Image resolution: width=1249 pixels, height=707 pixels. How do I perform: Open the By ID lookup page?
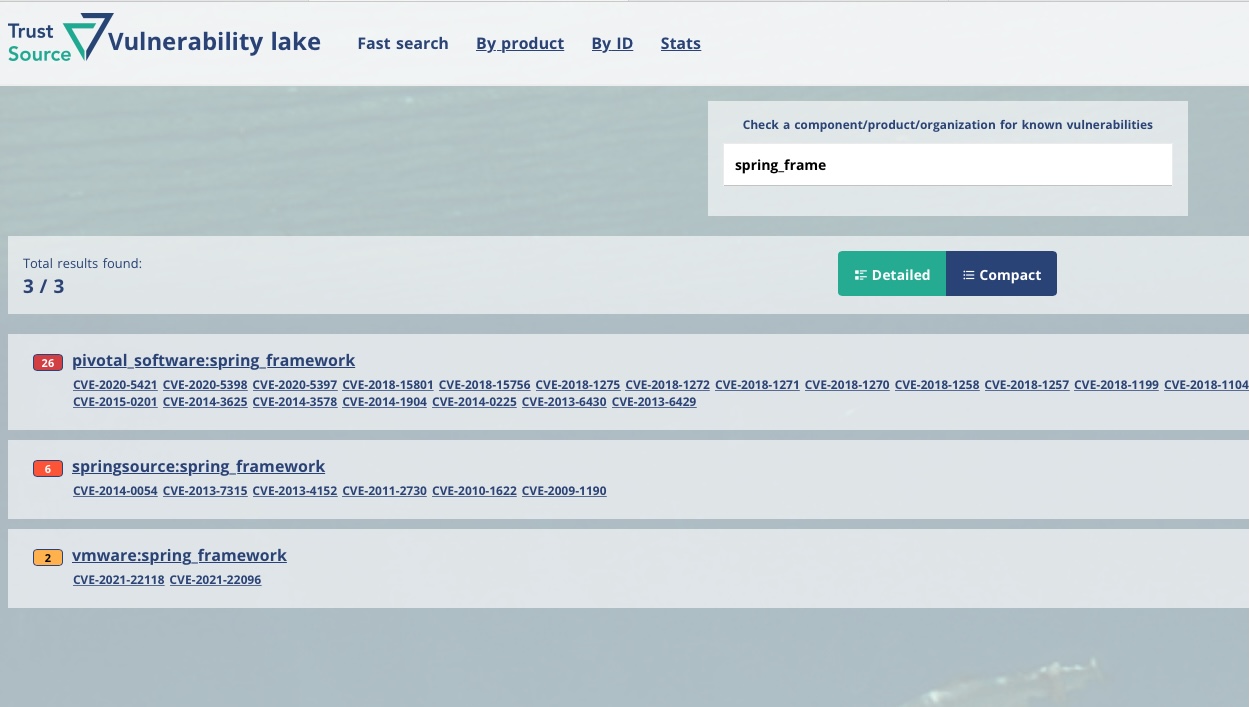pyautogui.click(x=612, y=43)
